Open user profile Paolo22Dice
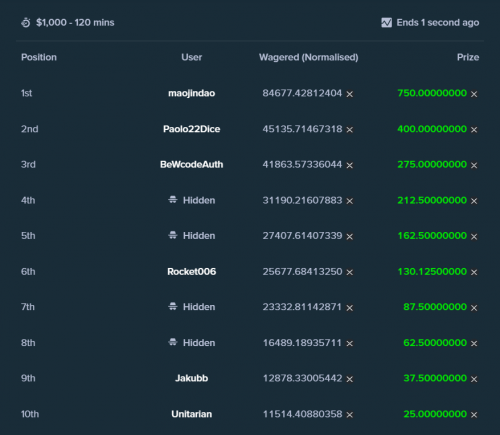 click(192, 129)
